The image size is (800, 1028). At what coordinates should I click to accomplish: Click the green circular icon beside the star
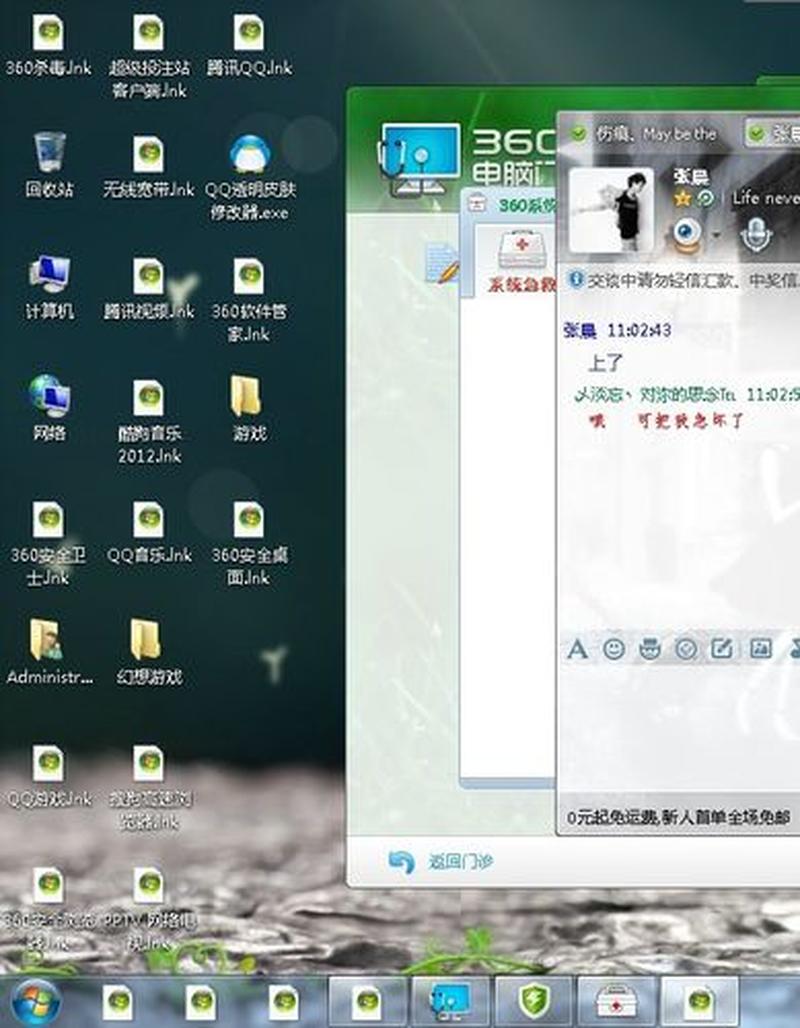(705, 198)
